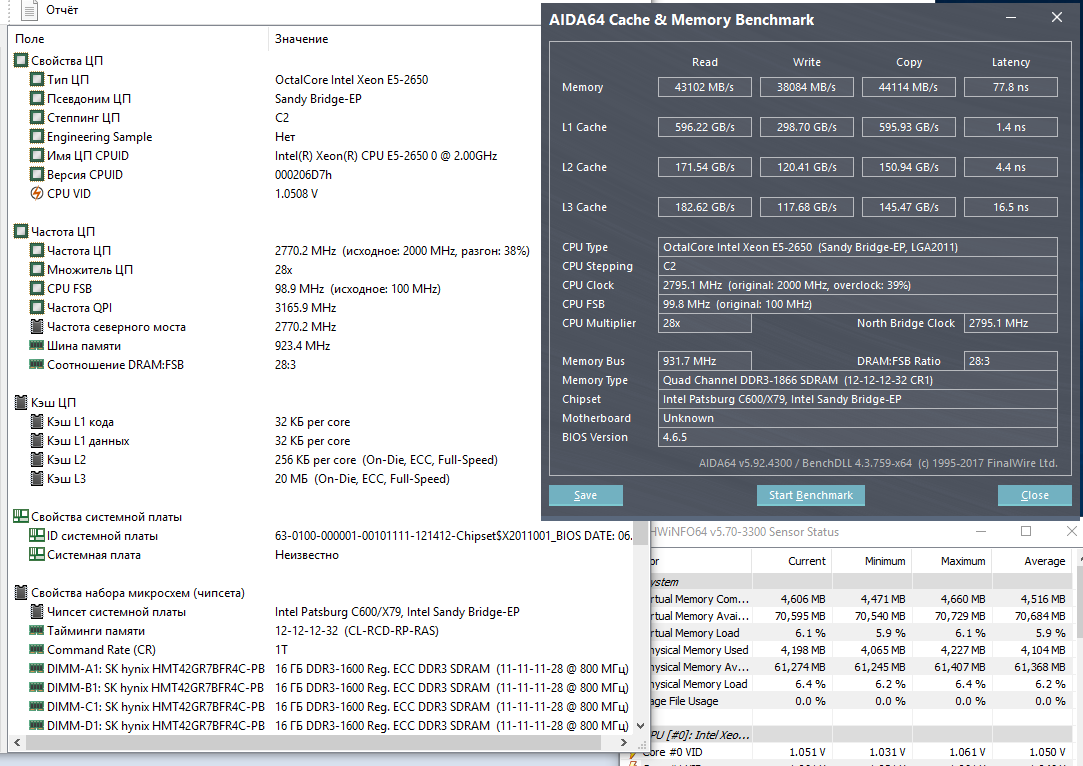Click the North Bridge Clock field 2795.1 MHz
Image resolution: width=1083 pixels, height=766 pixels.
[x=1010, y=323]
